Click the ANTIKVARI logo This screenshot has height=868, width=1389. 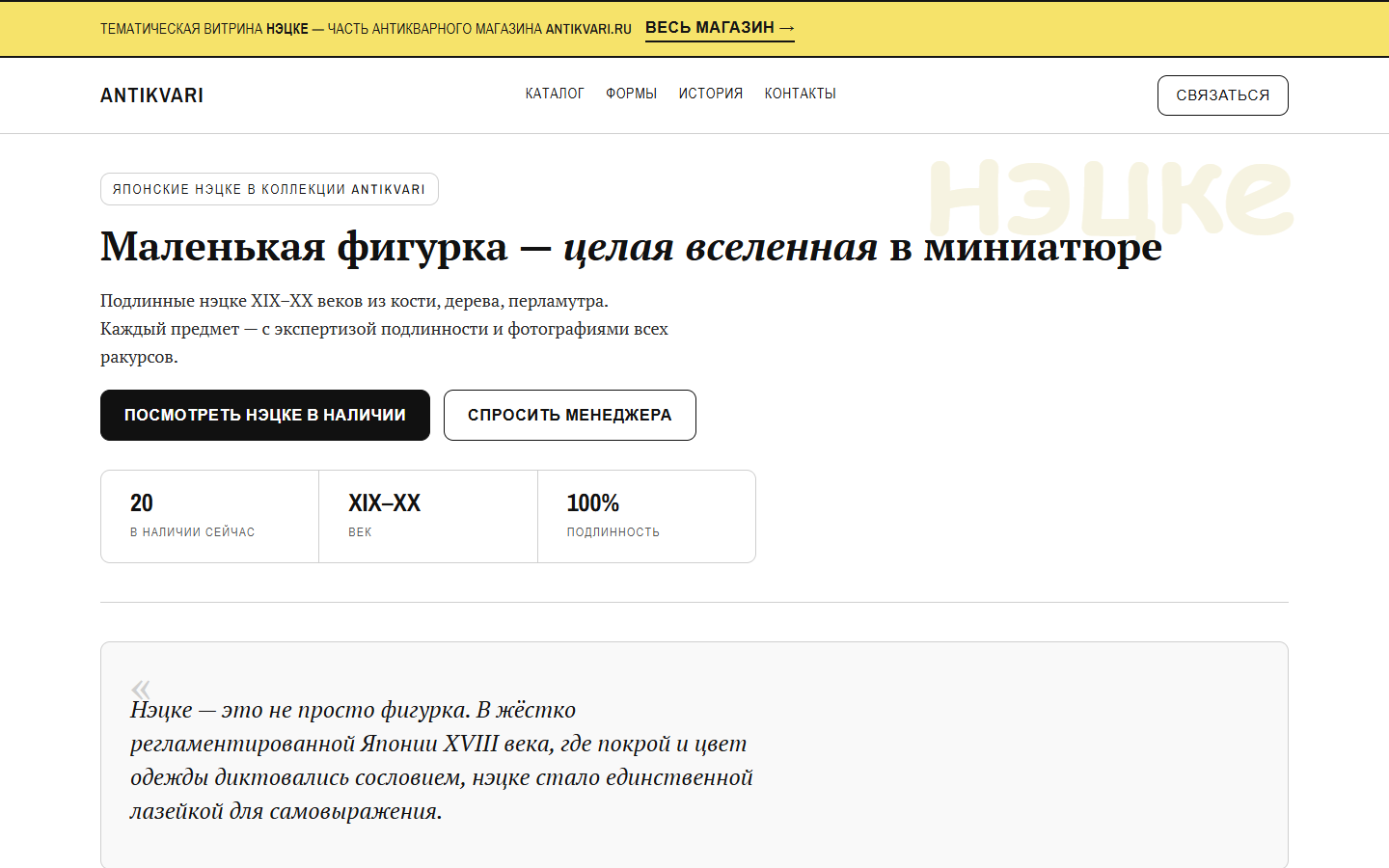151,95
